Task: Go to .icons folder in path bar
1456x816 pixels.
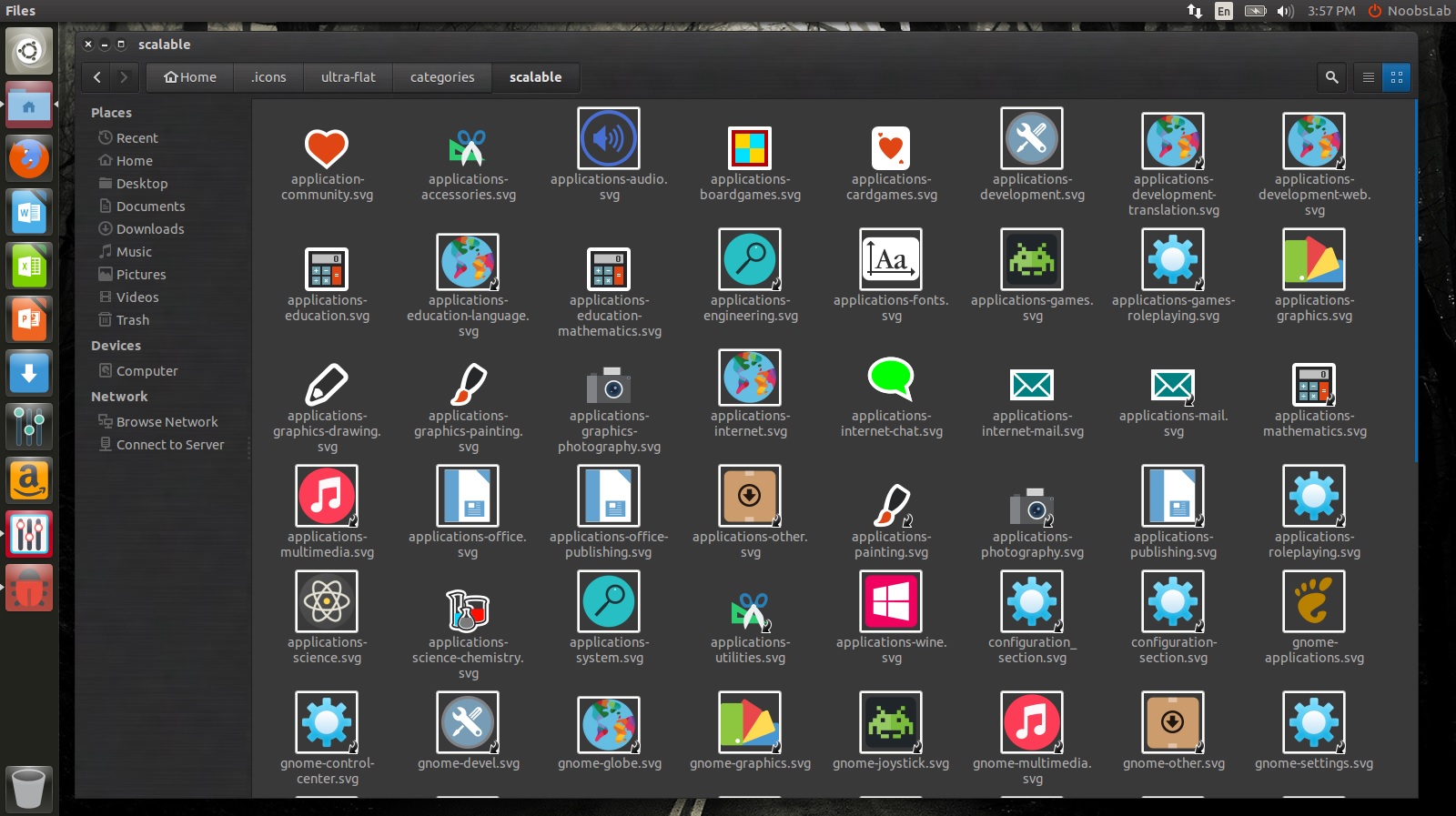Action: (268, 77)
